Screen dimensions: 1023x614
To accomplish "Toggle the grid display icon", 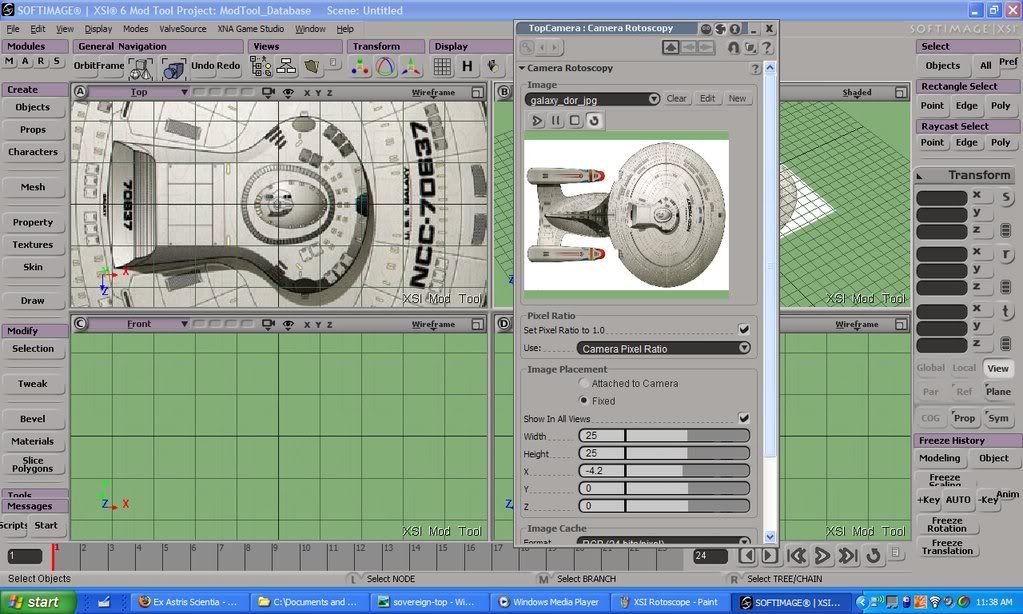I will (x=442, y=67).
